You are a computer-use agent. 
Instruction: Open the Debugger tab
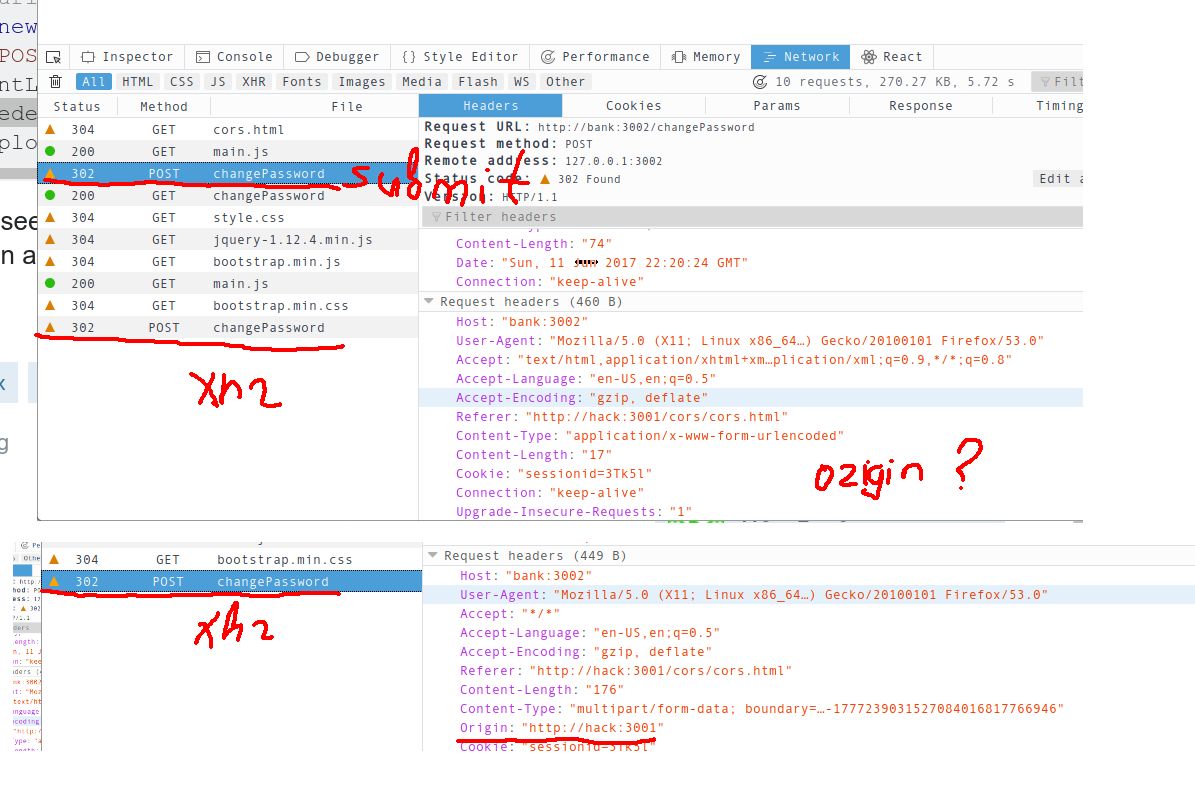336,57
